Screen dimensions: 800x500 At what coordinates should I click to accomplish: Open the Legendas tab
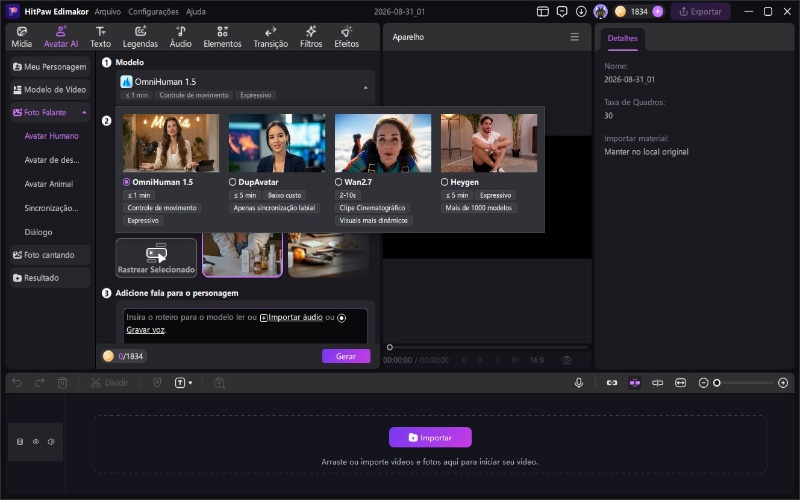click(x=140, y=37)
